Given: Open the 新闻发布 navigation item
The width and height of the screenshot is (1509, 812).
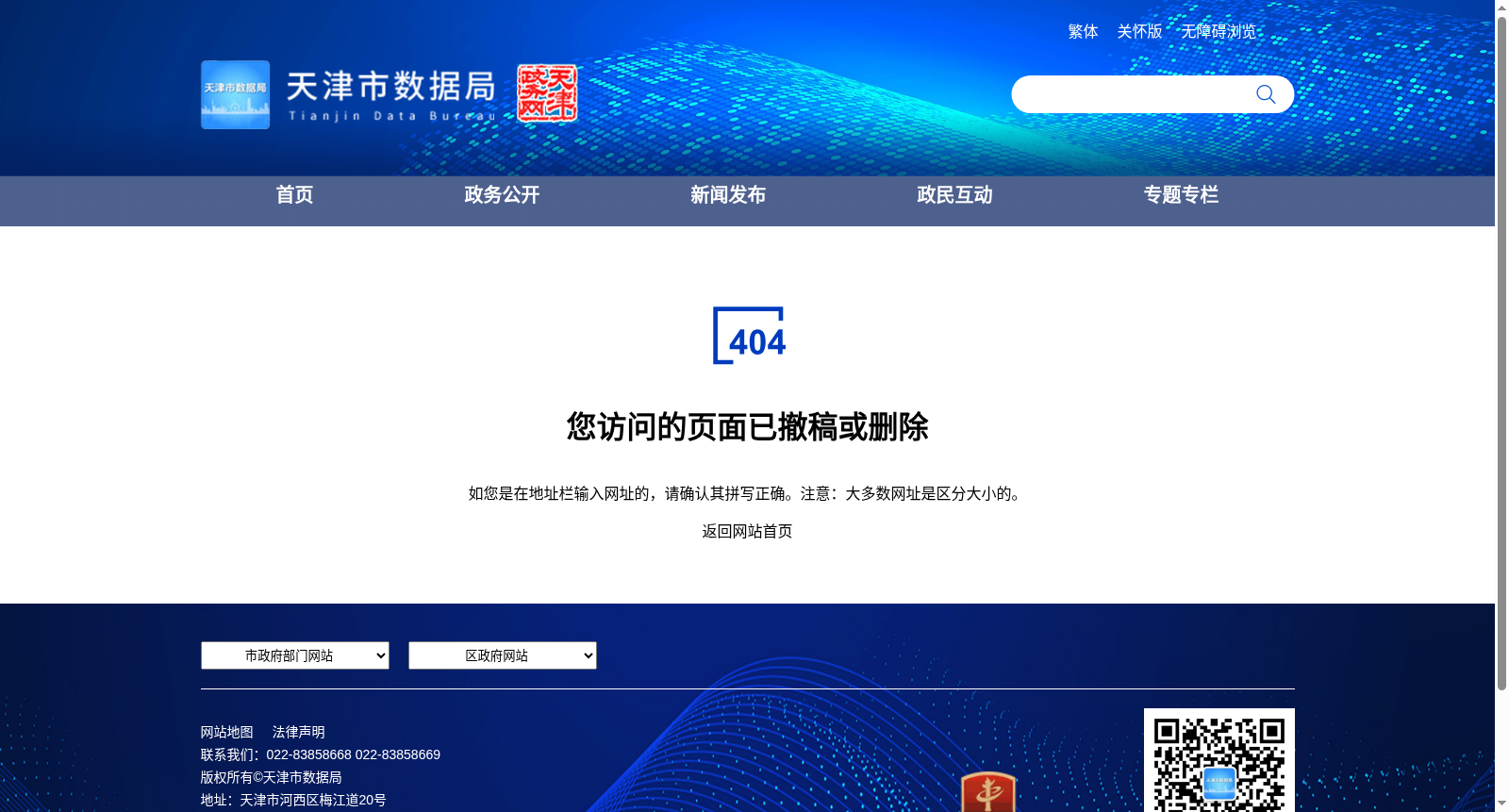Looking at the screenshot, I should (x=728, y=195).
